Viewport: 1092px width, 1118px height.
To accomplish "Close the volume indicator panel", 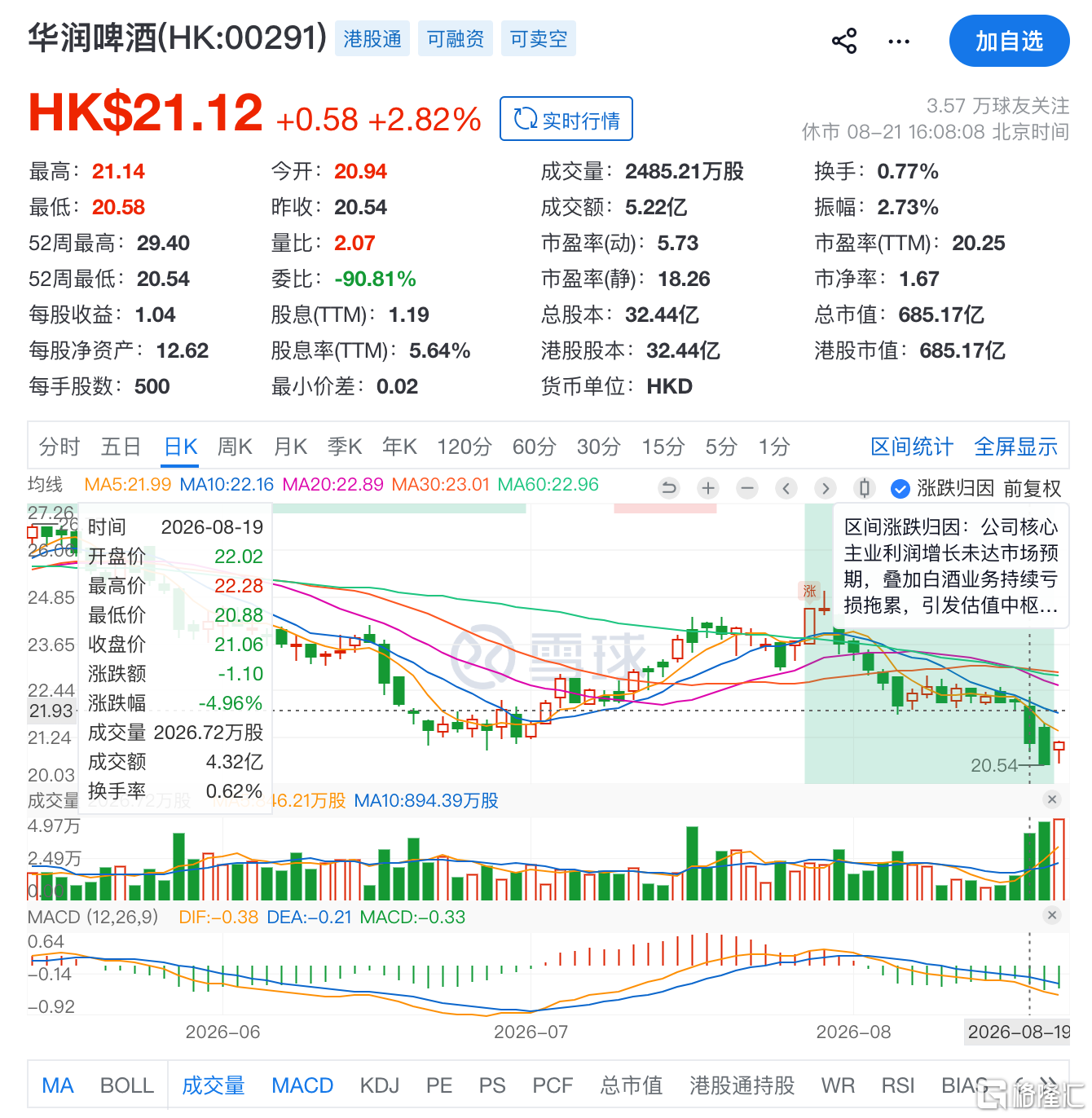I will point(1052,799).
